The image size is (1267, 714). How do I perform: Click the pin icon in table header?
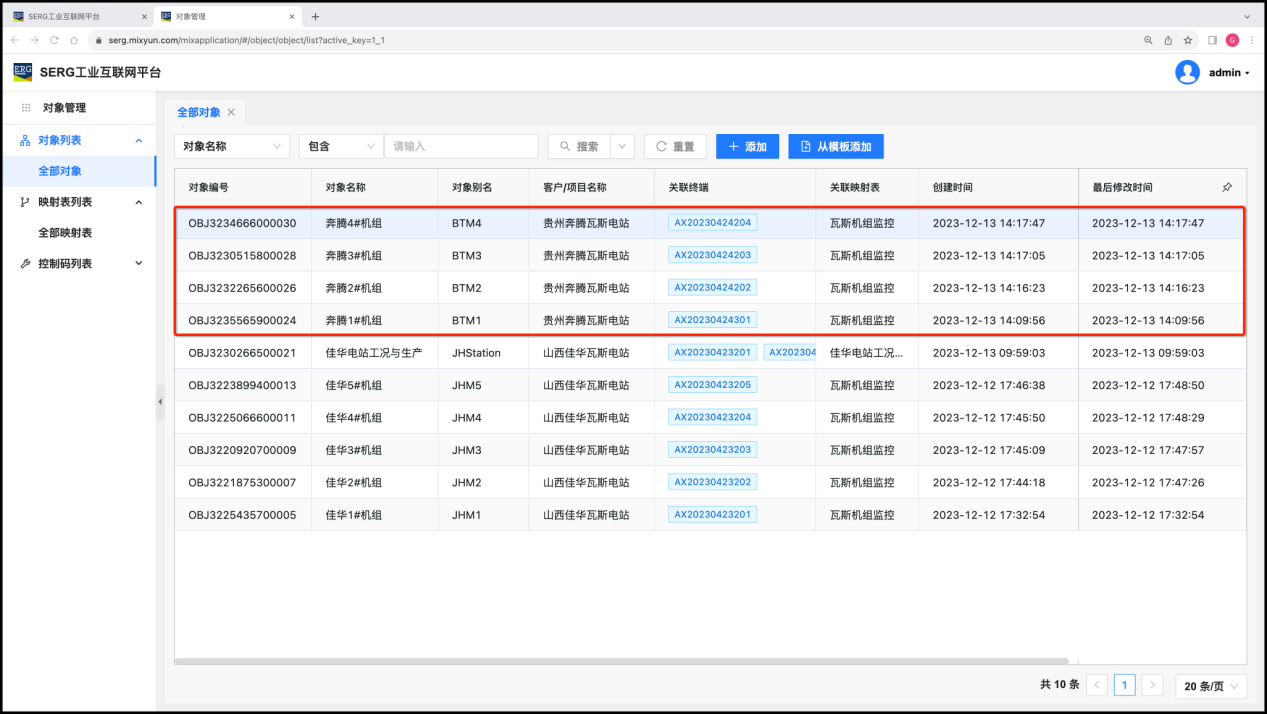point(1227,187)
